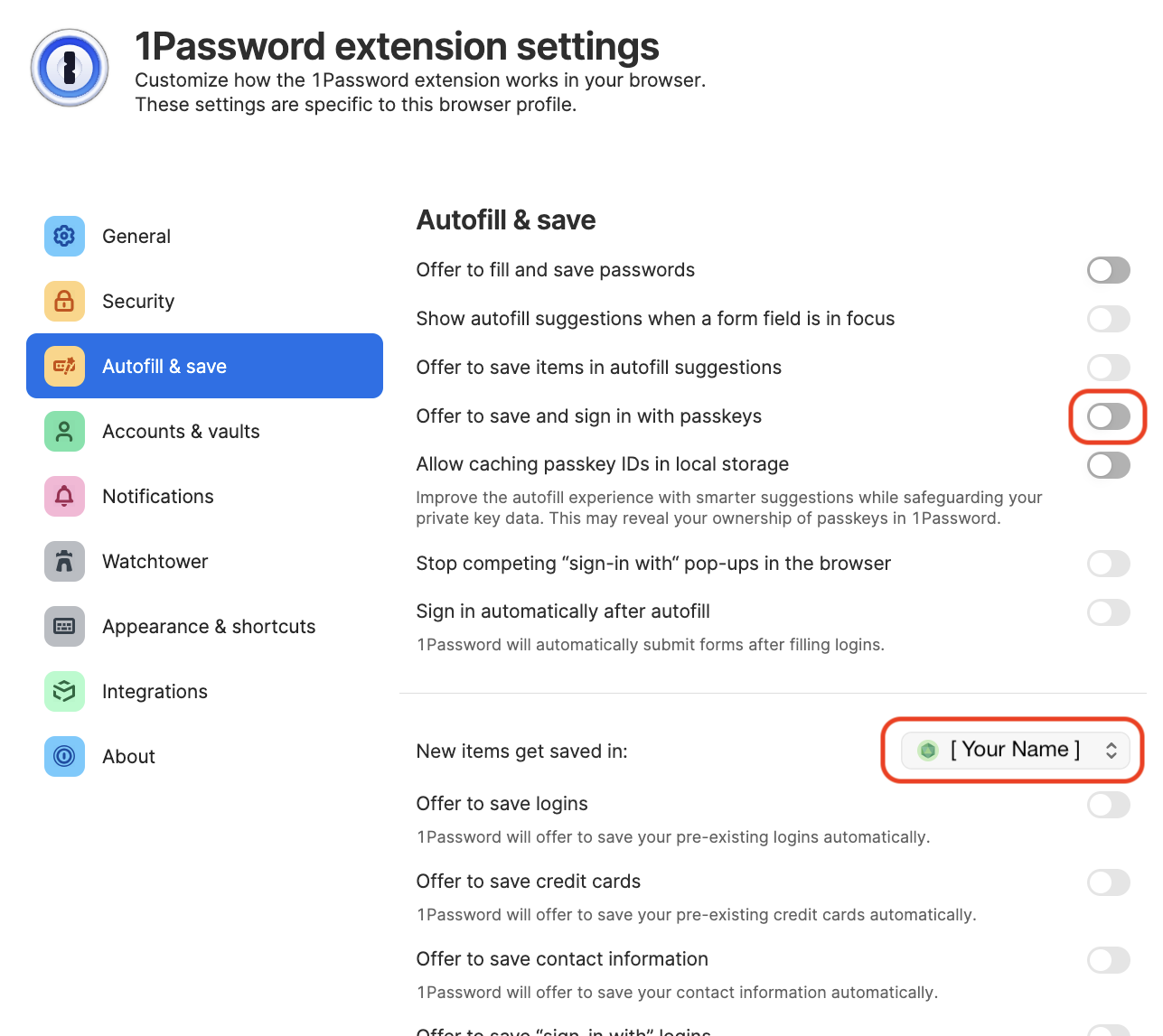Image resolution: width=1163 pixels, height=1036 pixels.
Task: Select the Autofill & save sidebar tab
Action: click(x=164, y=366)
